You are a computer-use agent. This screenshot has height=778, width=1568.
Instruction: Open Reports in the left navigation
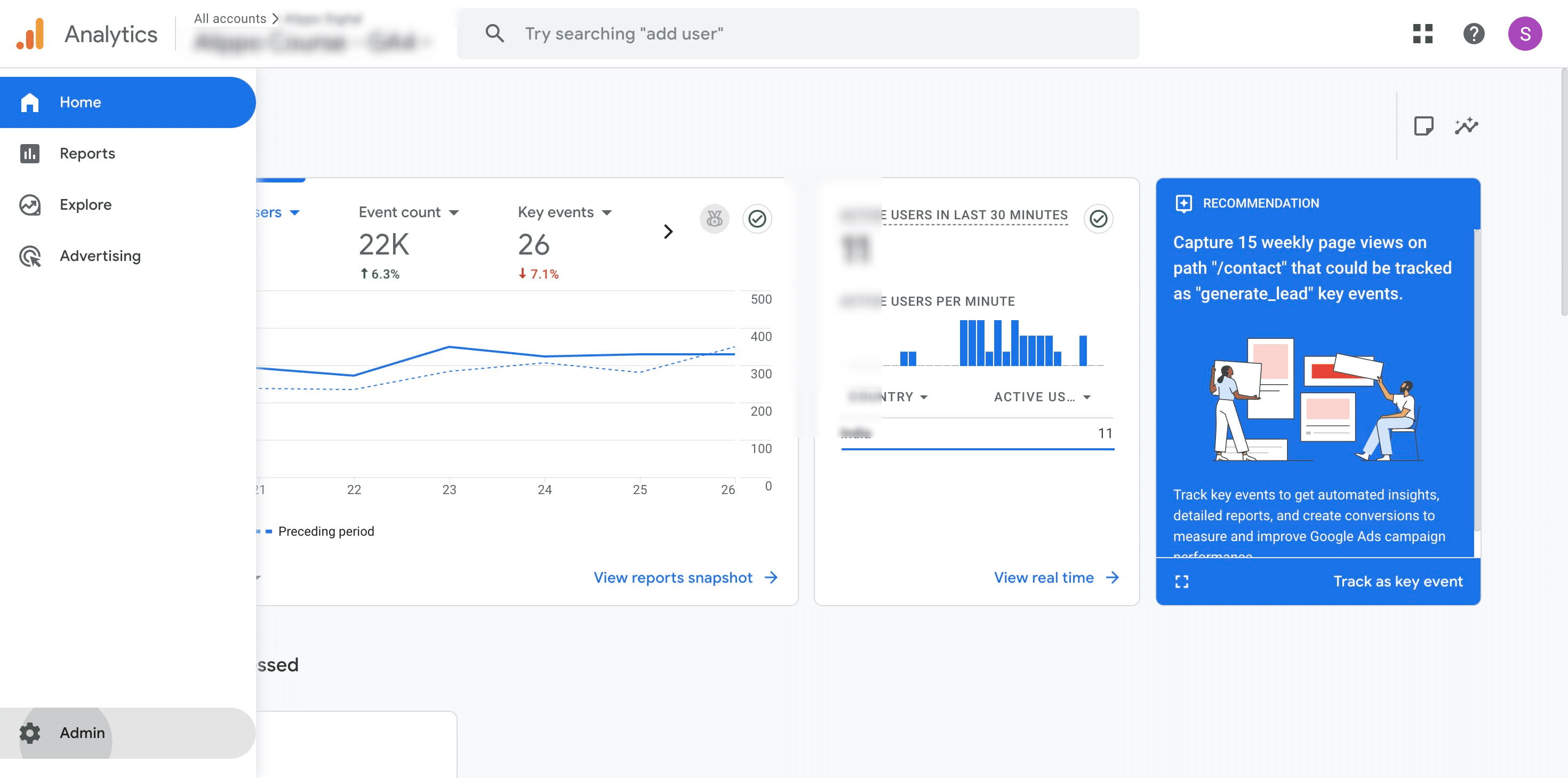(87, 154)
